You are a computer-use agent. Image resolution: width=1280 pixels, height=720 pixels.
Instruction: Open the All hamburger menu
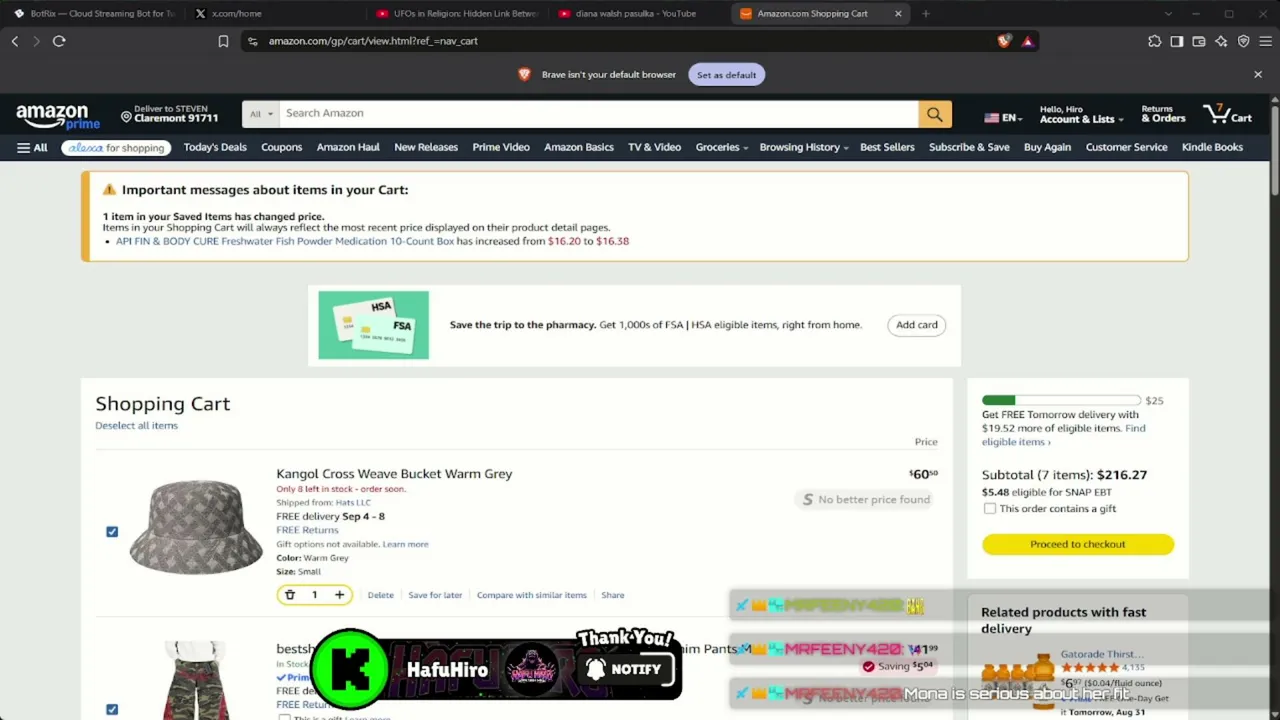pyautogui.click(x=32, y=148)
